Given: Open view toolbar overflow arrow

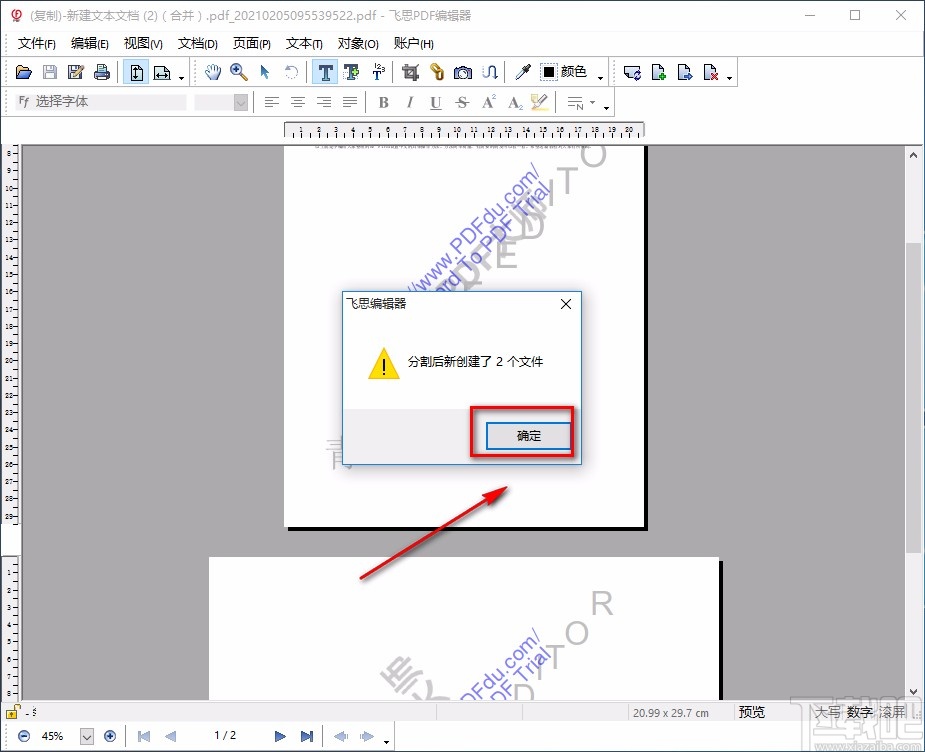Looking at the screenshot, I should 181,78.
